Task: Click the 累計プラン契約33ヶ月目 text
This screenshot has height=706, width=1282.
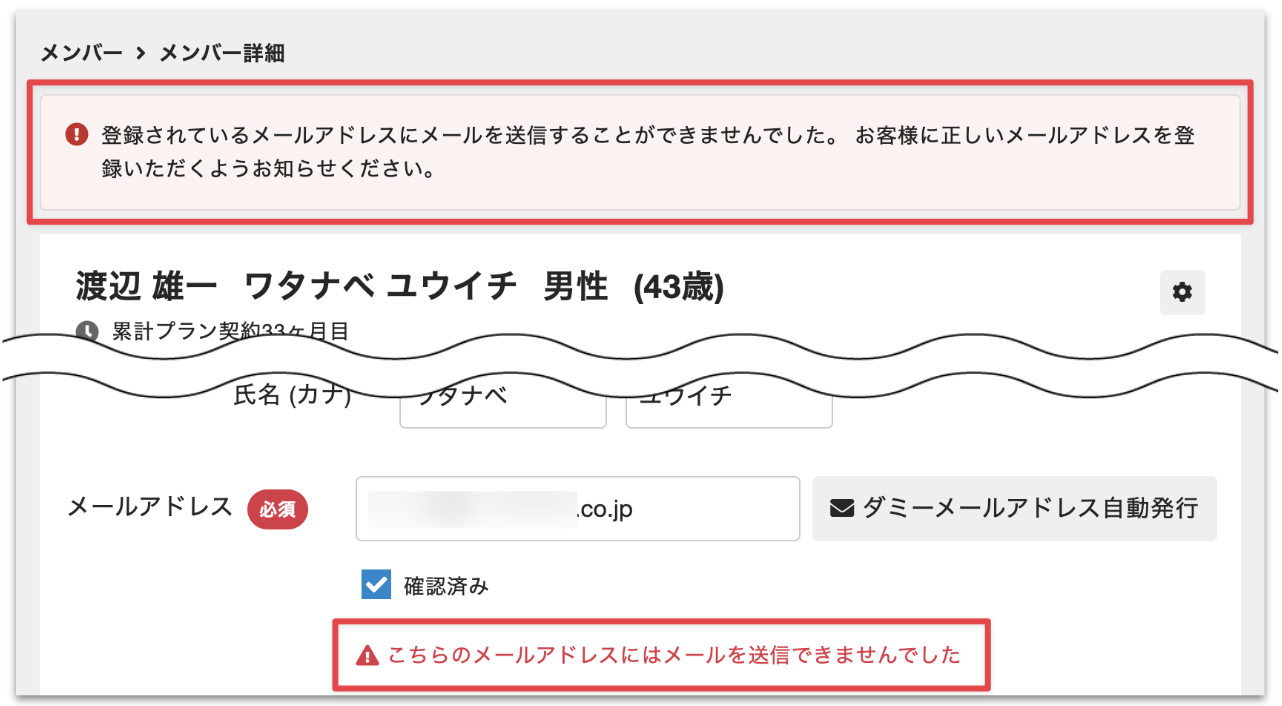Action: click(230, 332)
